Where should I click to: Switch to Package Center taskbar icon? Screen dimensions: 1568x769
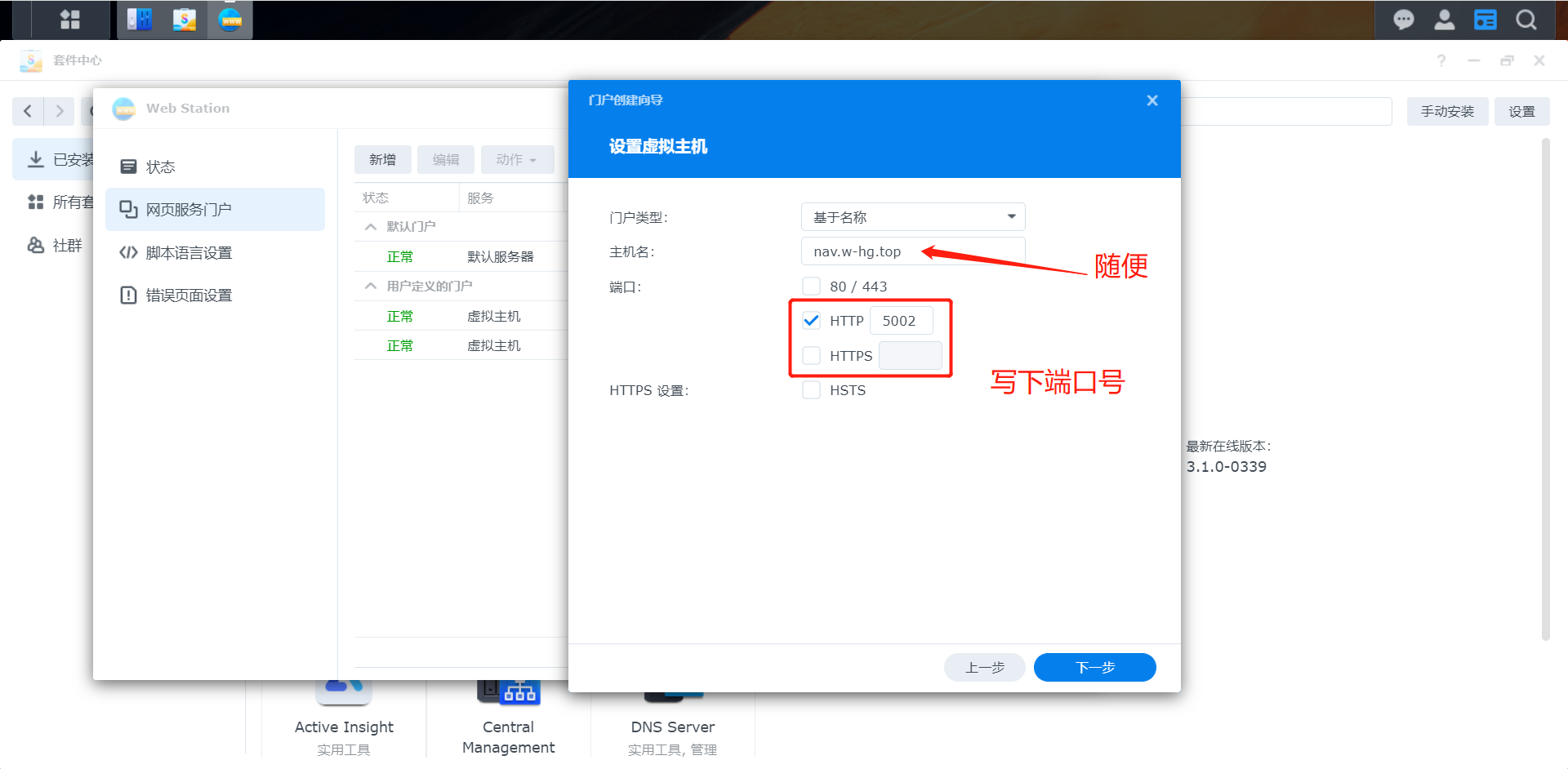(185, 20)
